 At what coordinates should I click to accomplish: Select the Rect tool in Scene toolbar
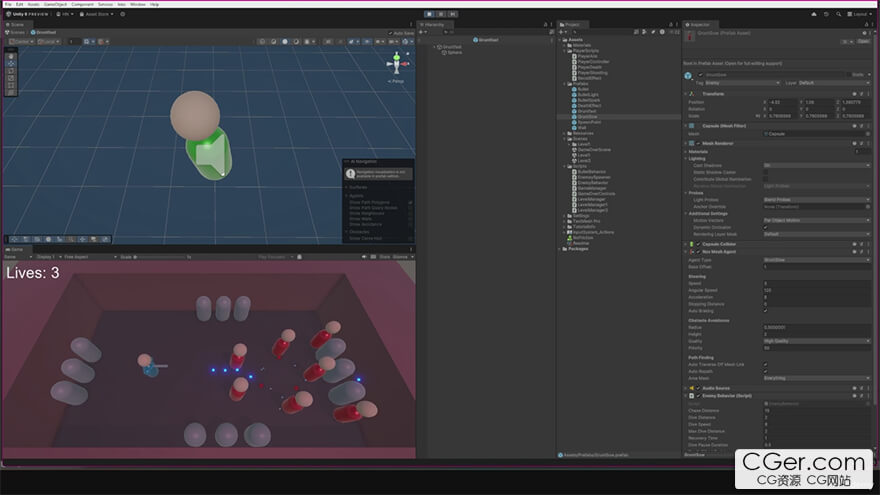[11, 86]
